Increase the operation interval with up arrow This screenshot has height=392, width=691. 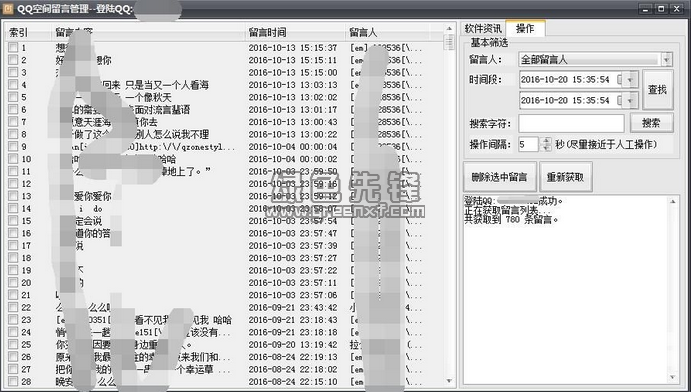tap(546, 141)
